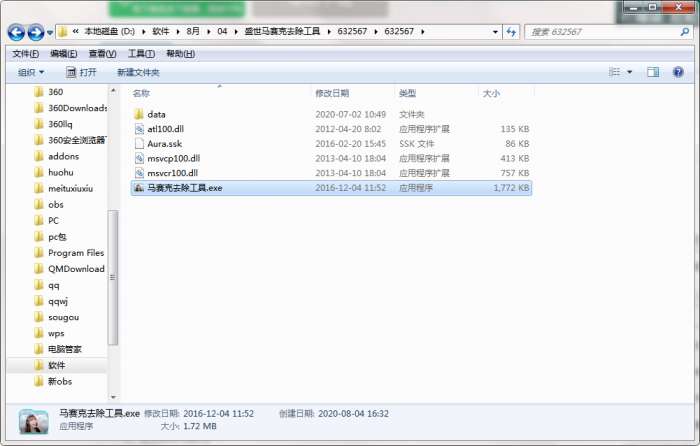Open the address bar history dropdown
This screenshot has width=700, height=446.
point(495,32)
